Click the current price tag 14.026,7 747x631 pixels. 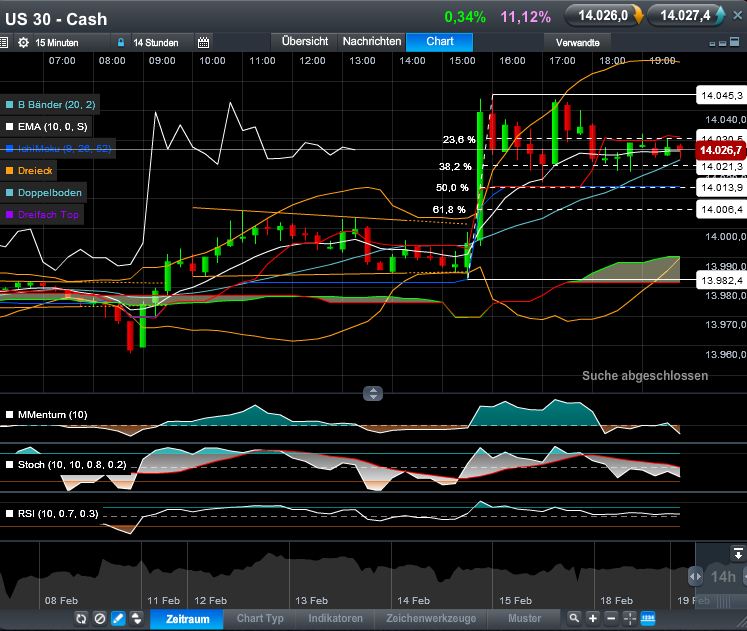click(720, 150)
